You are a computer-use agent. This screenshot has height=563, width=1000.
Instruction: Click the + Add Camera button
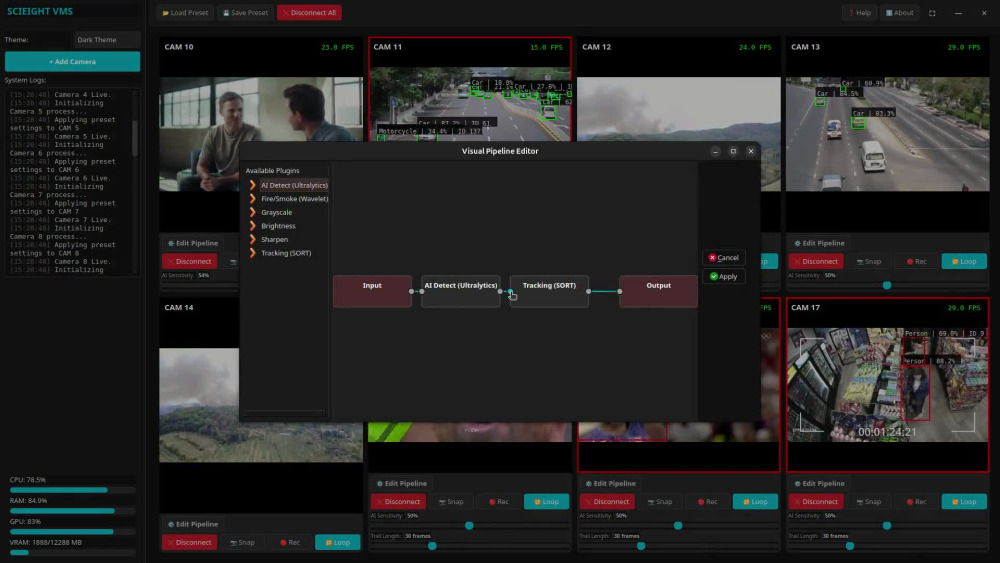[x=72, y=62]
